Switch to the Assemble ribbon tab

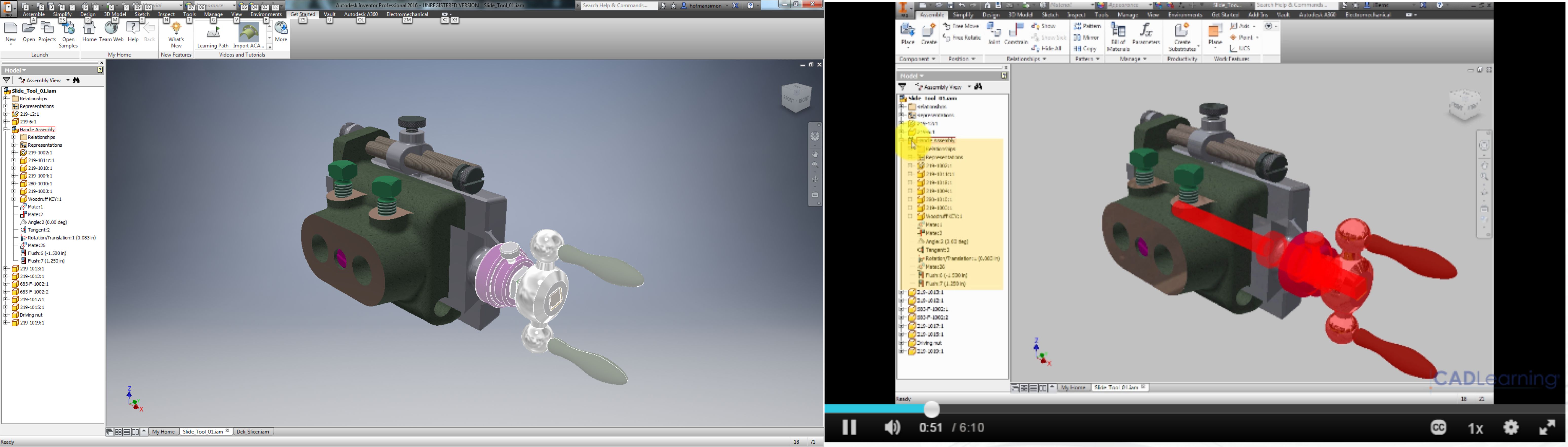click(33, 14)
